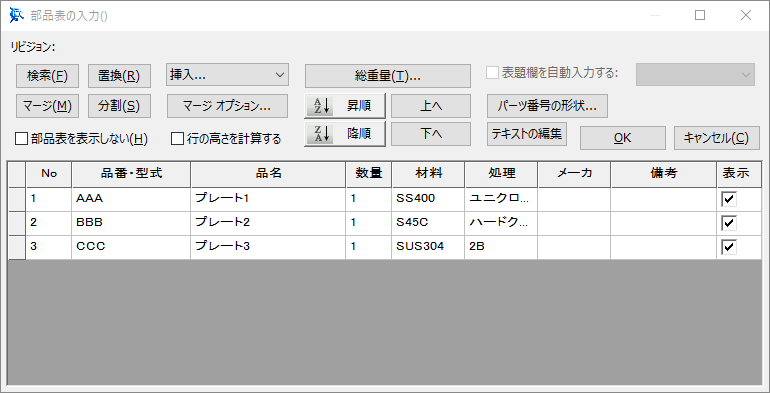This screenshot has height=393, width=770.
Task: Select the ハードク... treatment cell
Action: pos(501,223)
